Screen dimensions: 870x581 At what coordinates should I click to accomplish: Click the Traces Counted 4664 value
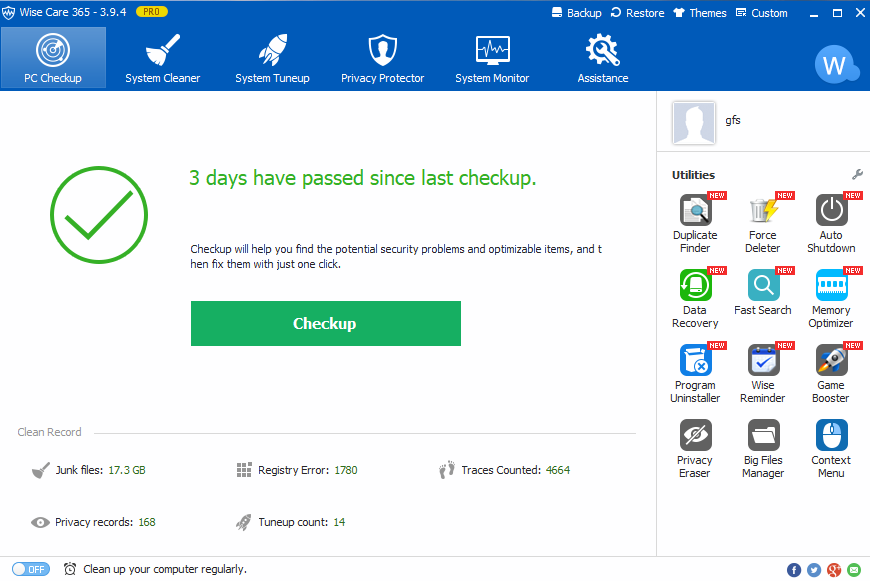click(558, 470)
